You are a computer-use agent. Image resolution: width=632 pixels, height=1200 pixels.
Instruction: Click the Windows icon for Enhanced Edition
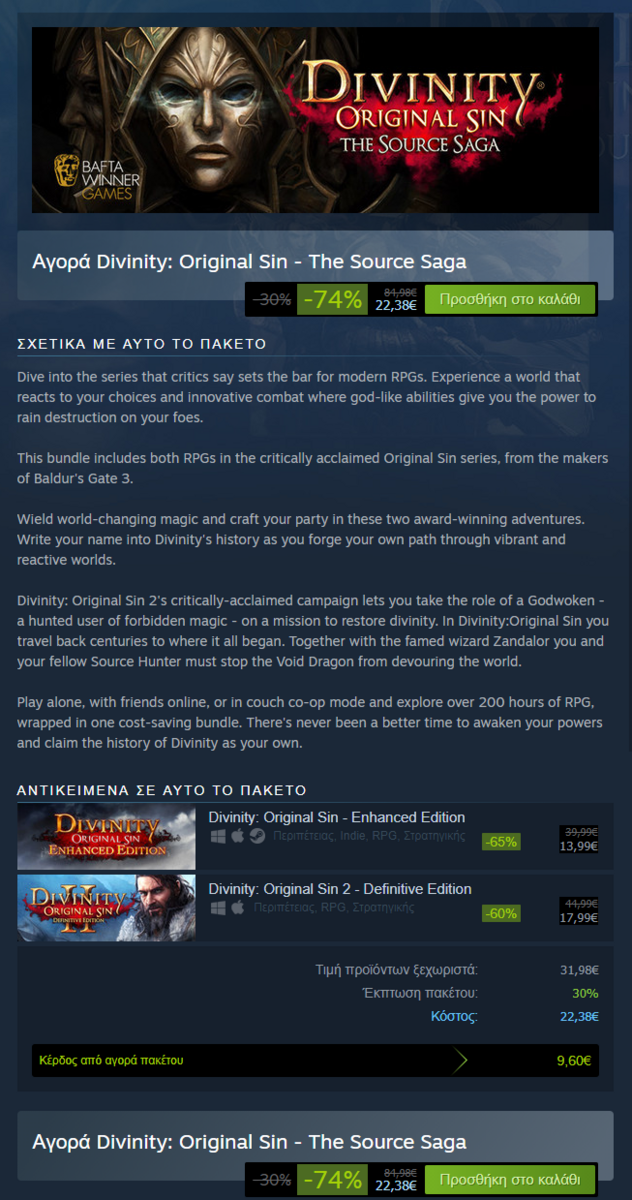click(218, 836)
